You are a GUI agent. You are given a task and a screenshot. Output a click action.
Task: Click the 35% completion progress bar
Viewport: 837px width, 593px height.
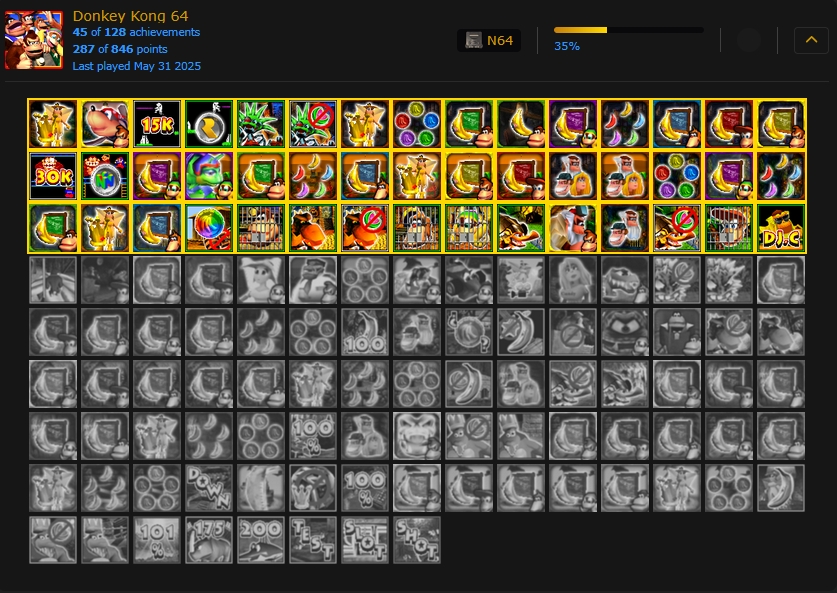(x=628, y=30)
